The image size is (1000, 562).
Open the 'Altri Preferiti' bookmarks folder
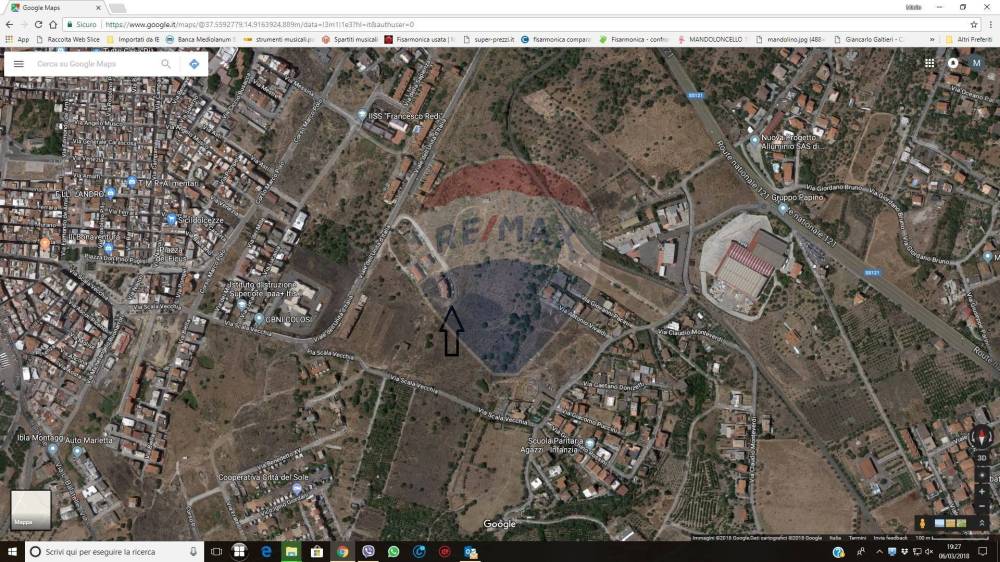point(969,40)
